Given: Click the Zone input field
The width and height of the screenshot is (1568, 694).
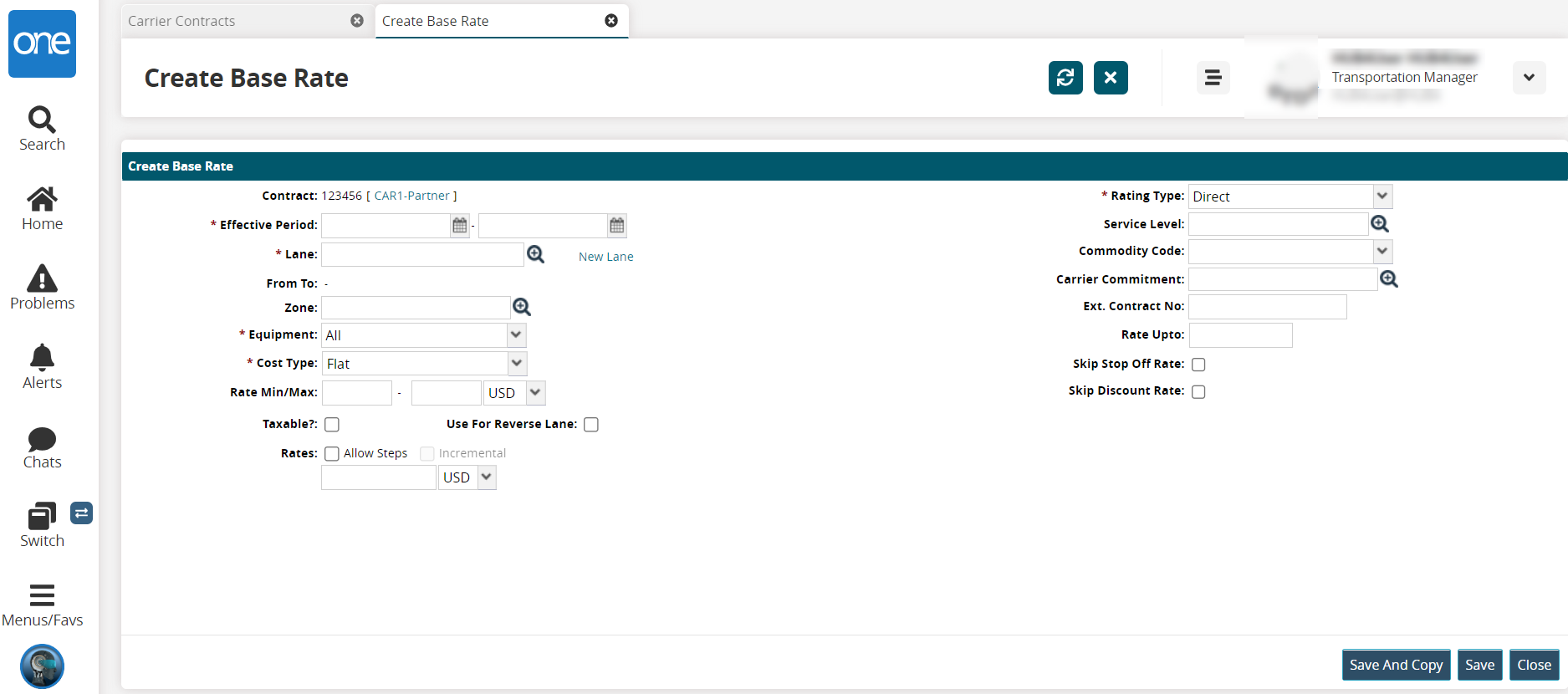Looking at the screenshot, I should pyautogui.click(x=416, y=308).
